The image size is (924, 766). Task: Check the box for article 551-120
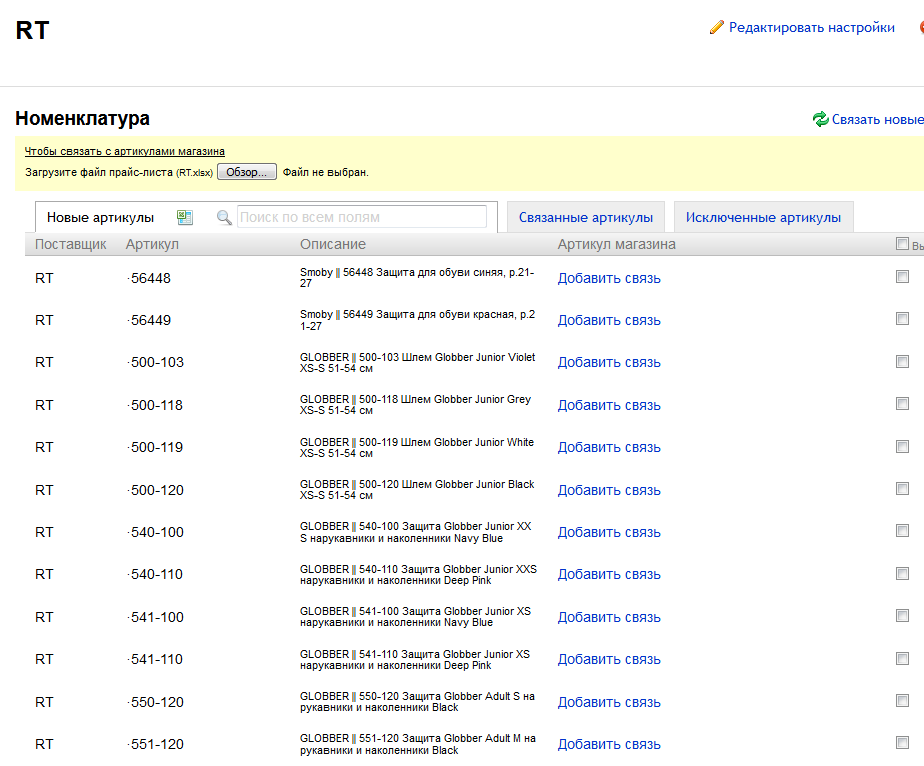[x=902, y=742]
